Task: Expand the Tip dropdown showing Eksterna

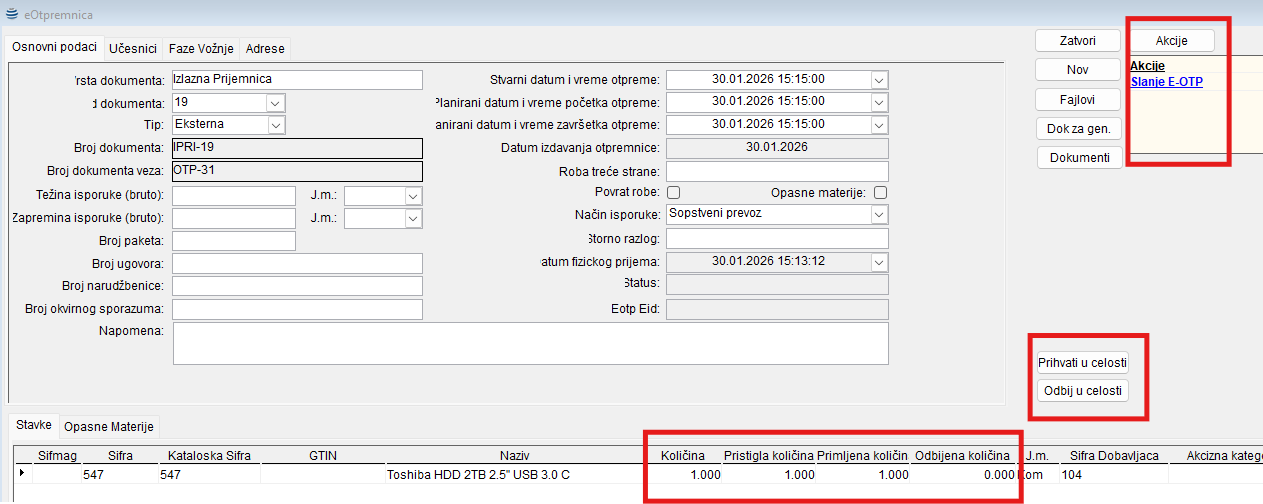Action: [x=276, y=124]
